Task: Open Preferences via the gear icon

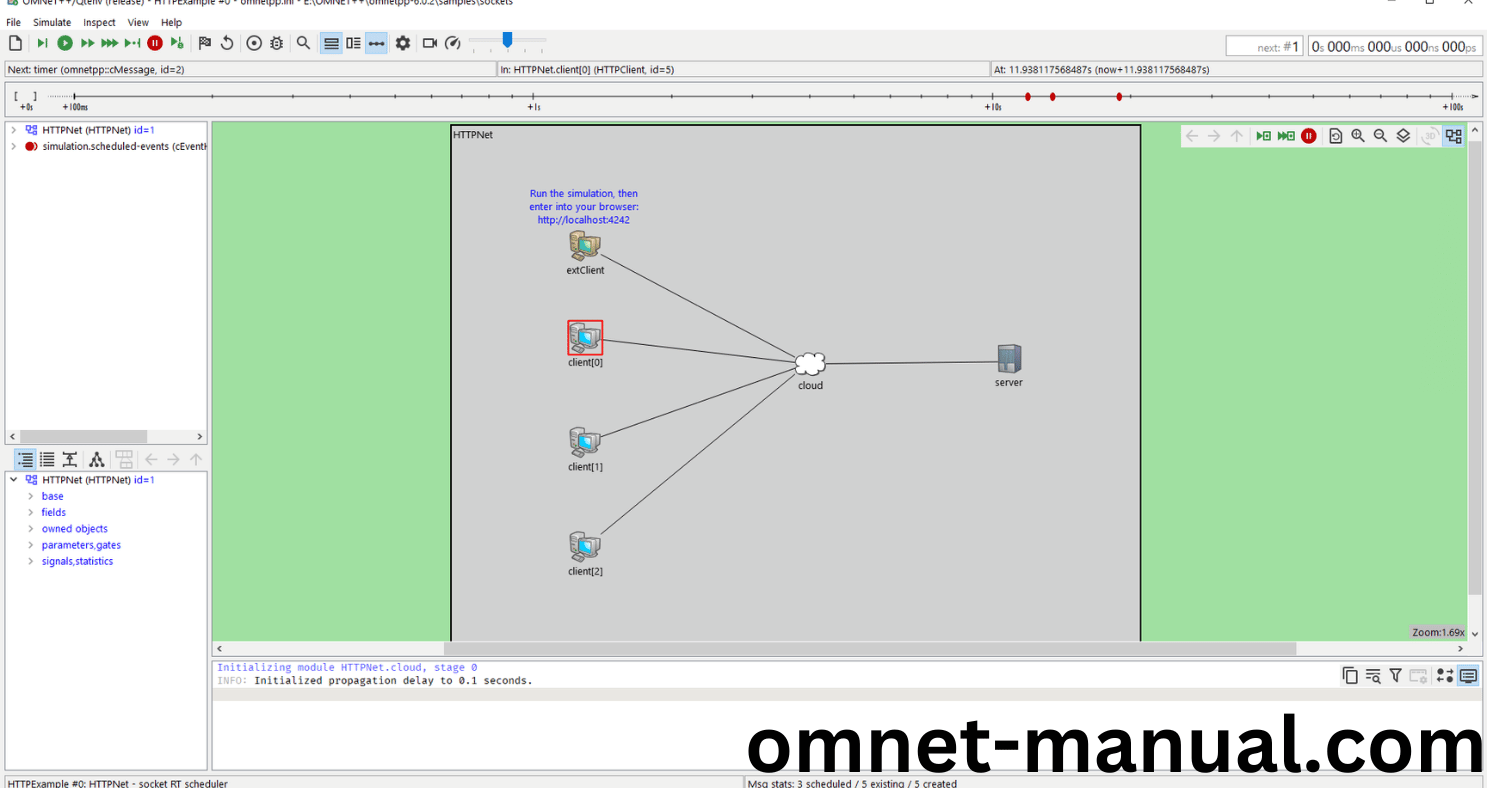Action: (403, 43)
